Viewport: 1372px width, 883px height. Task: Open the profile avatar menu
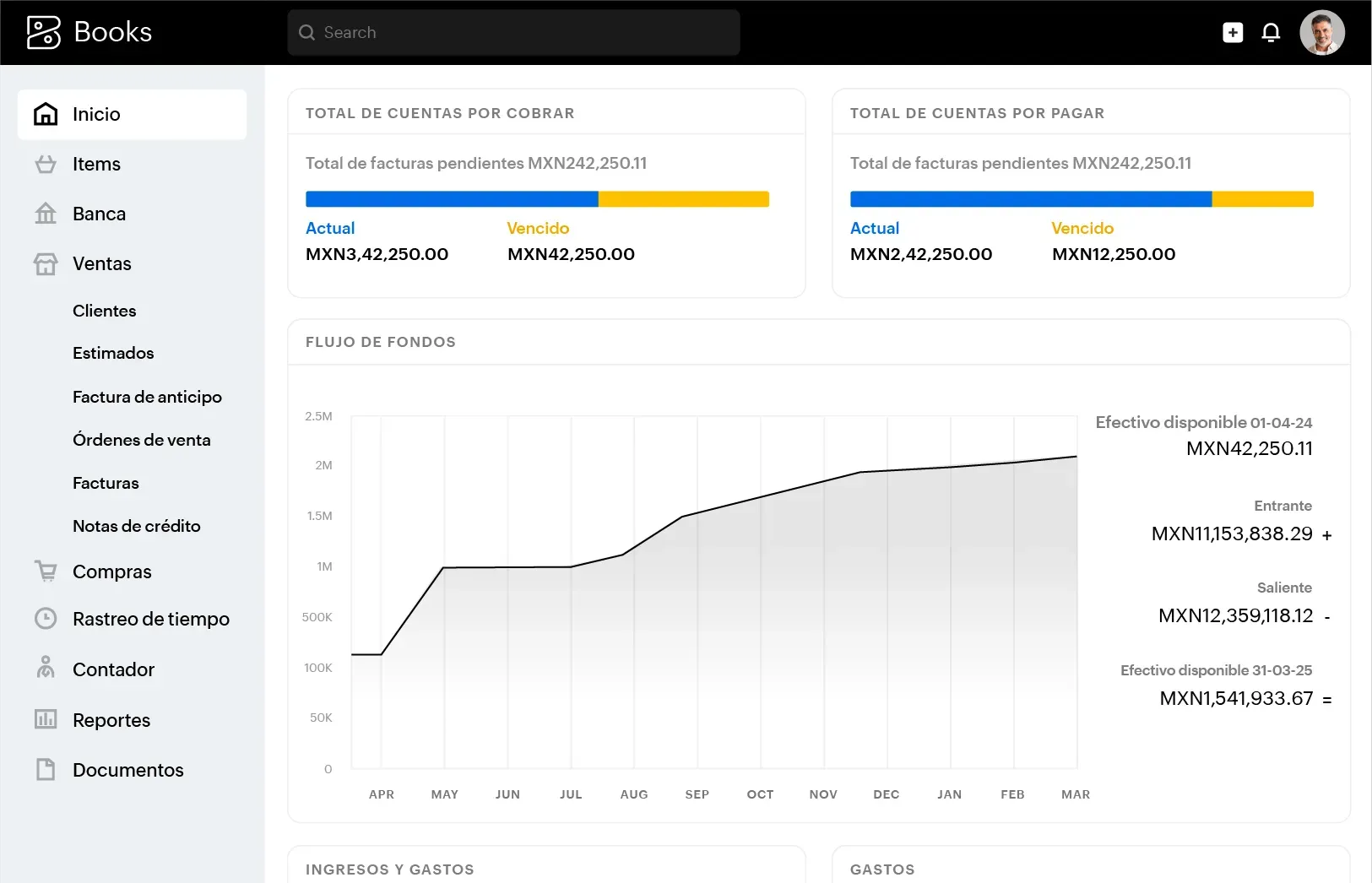[1322, 32]
